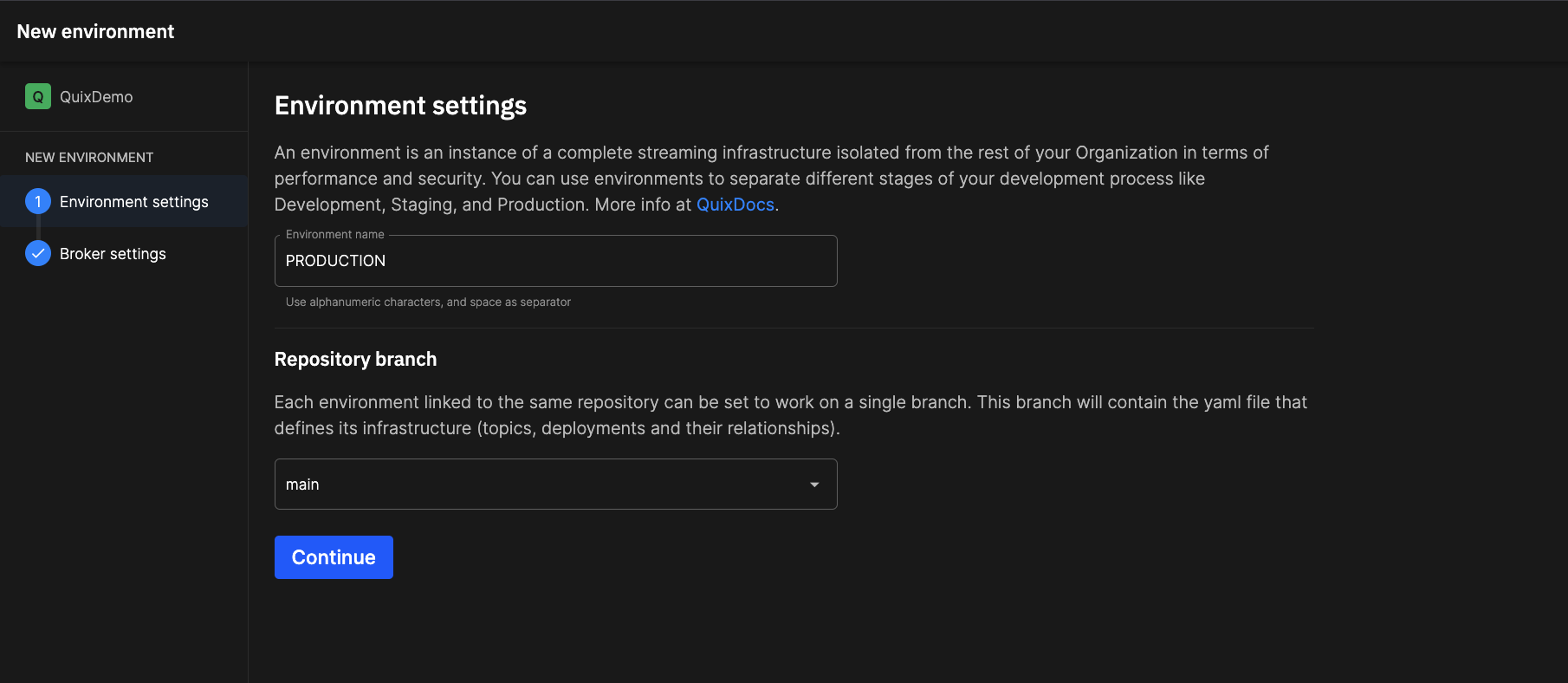Click the caret arrow in the branch dropdown

(x=813, y=485)
